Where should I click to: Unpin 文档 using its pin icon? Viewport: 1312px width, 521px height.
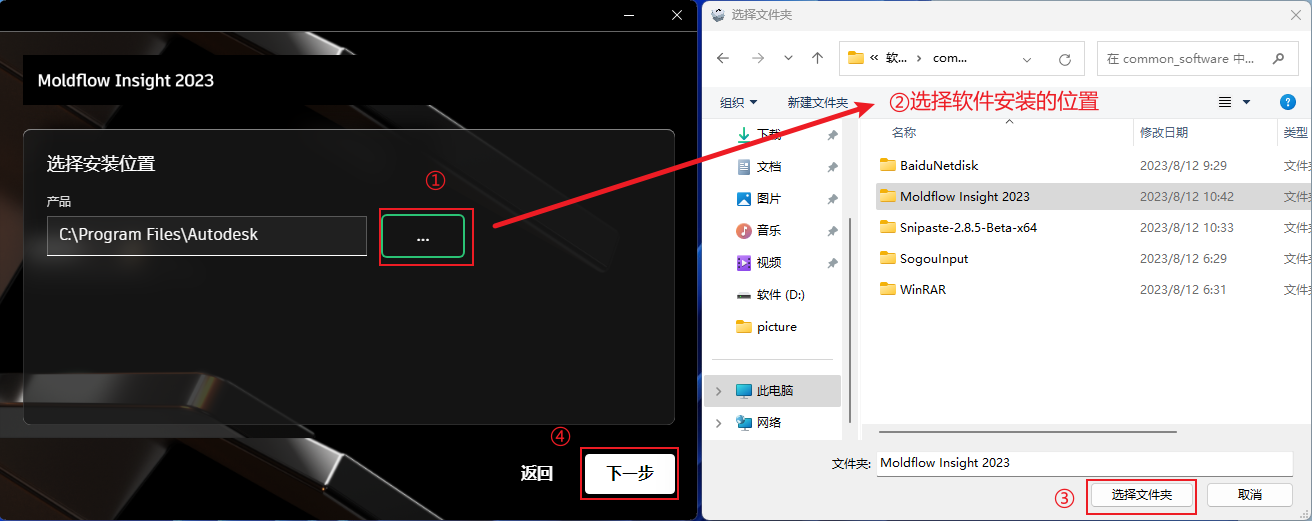pos(832,166)
